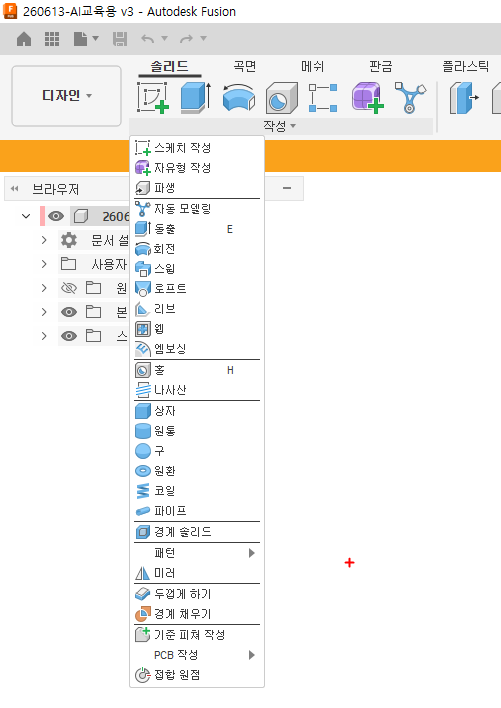The width and height of the screenshot is (501, 708).
Task: Select 웹 from the menu
Action: click(x=197, y=329)
